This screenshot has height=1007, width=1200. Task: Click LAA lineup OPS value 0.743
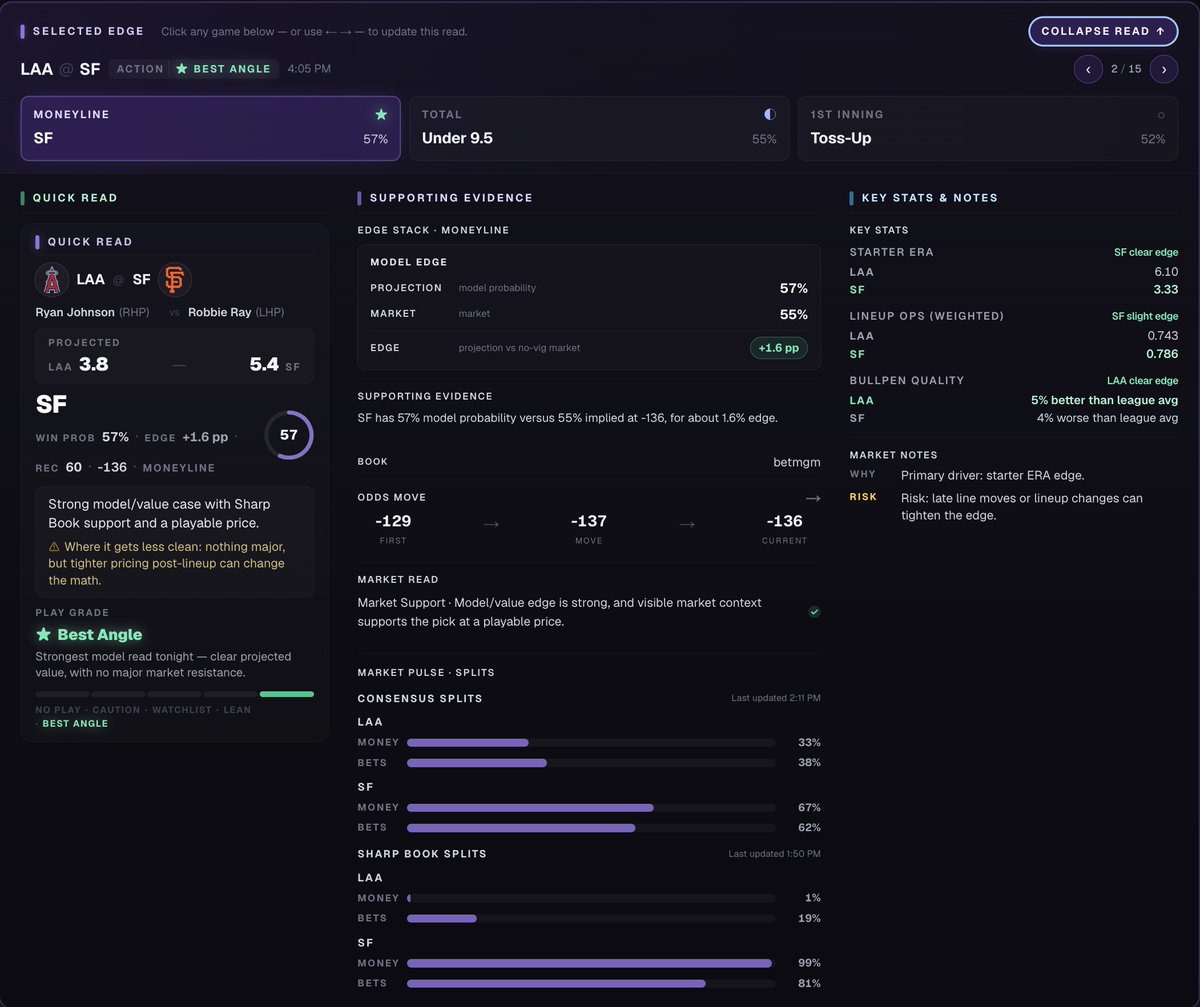tap(1162, 336)
